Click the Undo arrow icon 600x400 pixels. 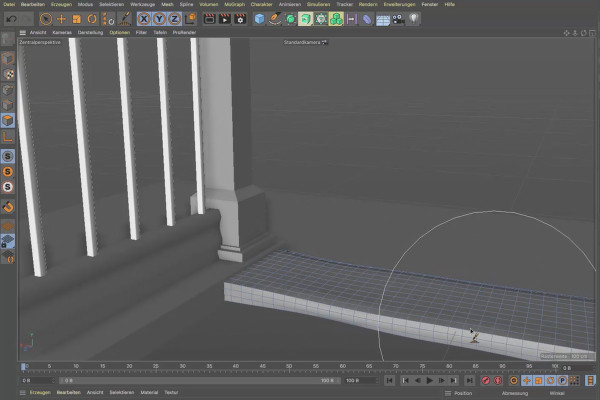click(x=11, y=19)
